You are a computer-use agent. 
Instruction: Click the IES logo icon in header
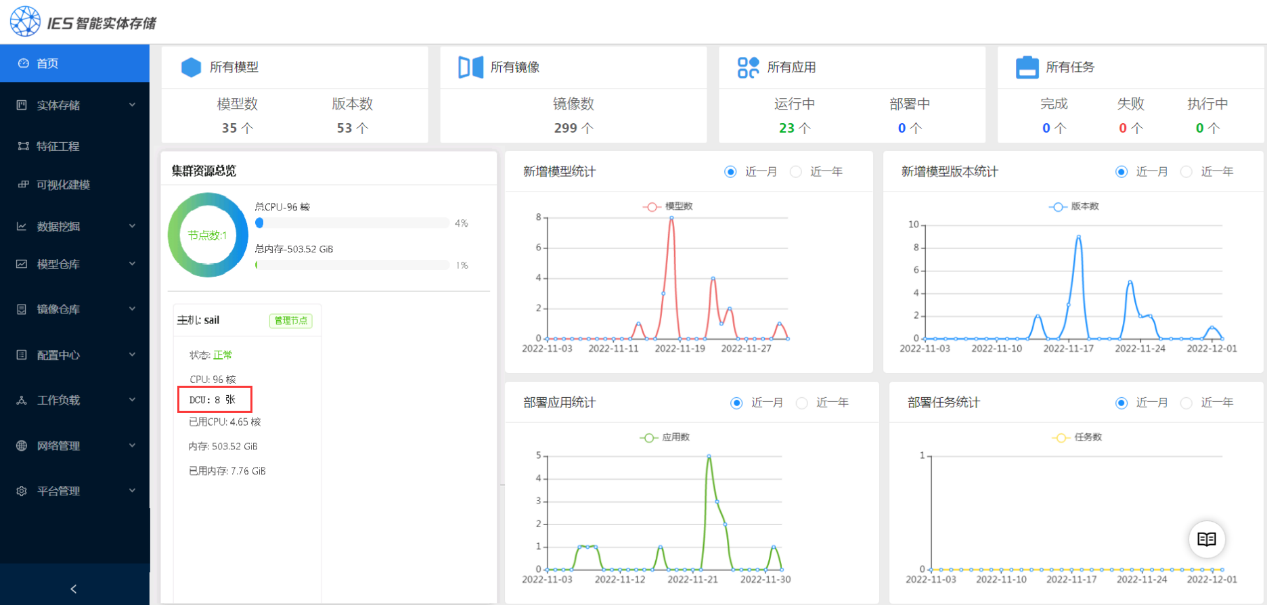(26, 21)
